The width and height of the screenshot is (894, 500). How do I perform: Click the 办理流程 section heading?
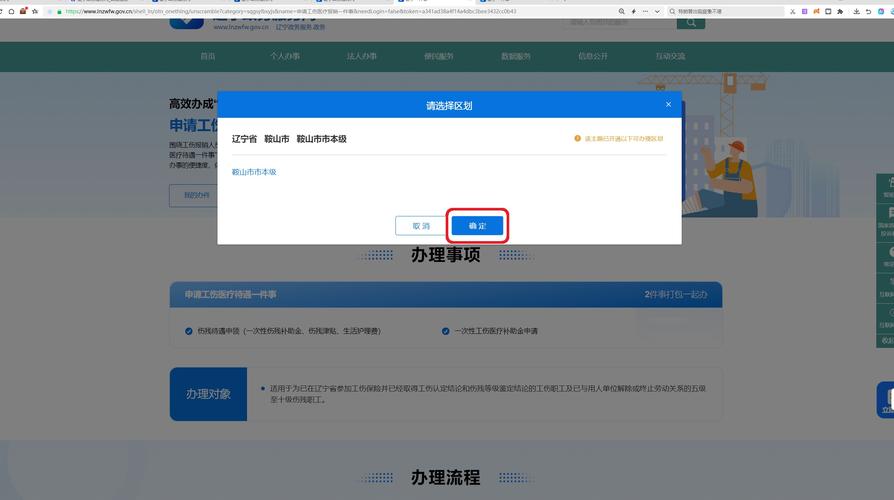446,478
